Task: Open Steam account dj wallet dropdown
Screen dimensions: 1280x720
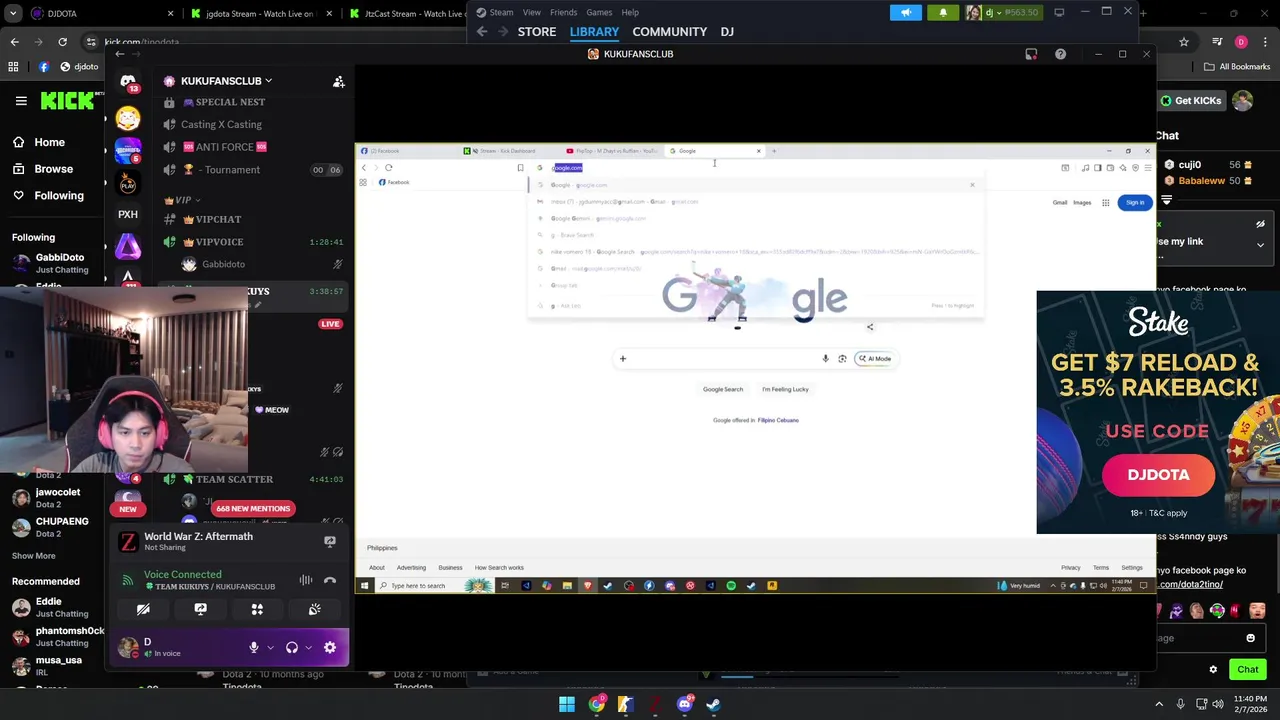Action: [x=1003, y=13]
